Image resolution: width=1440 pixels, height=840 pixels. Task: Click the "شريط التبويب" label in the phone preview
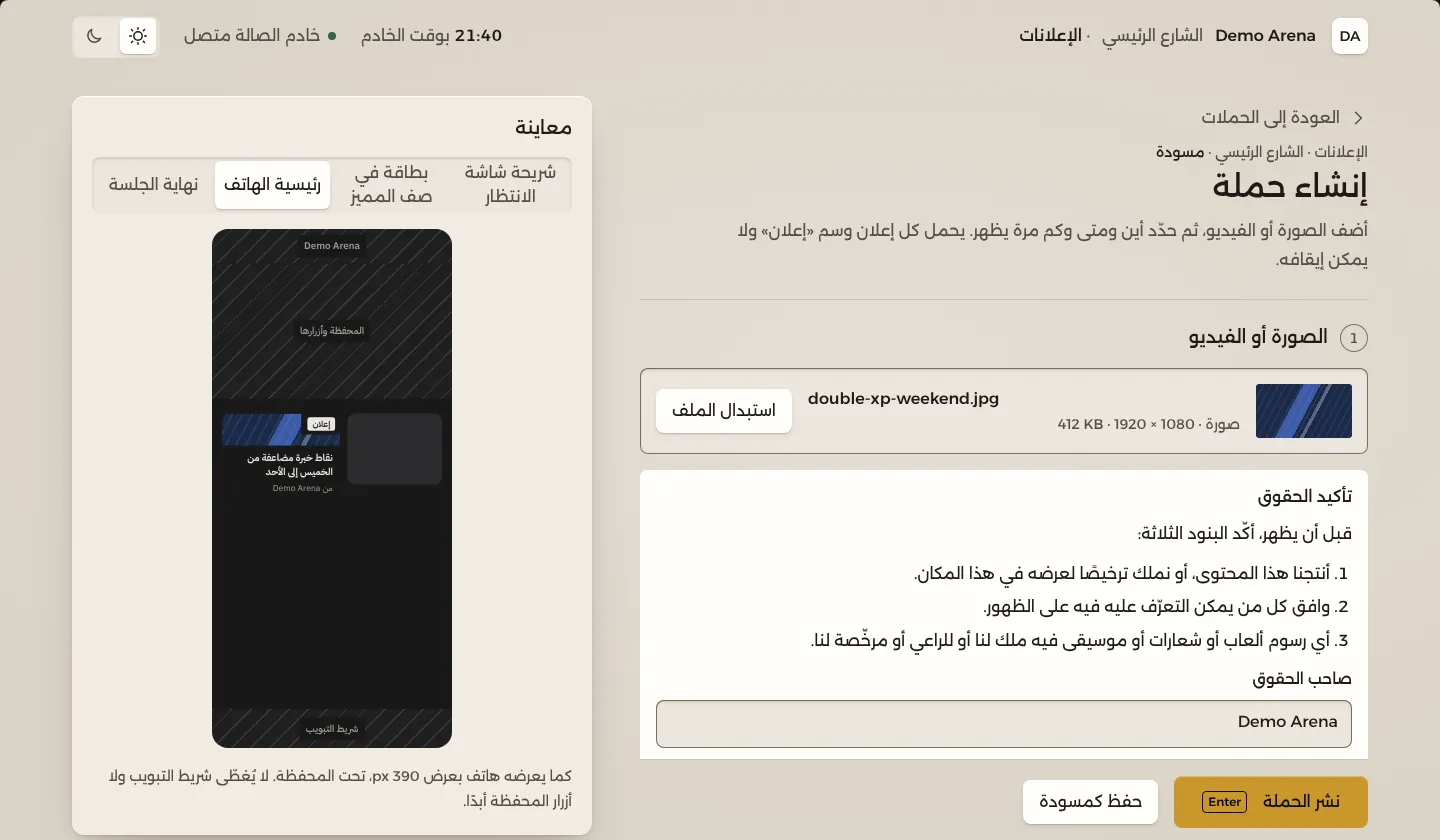[332, 729]
